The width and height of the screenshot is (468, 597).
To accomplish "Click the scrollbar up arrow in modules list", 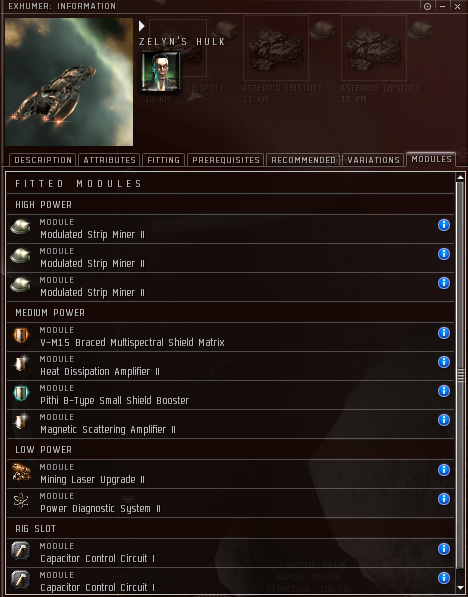I will [x=460, y=177].
